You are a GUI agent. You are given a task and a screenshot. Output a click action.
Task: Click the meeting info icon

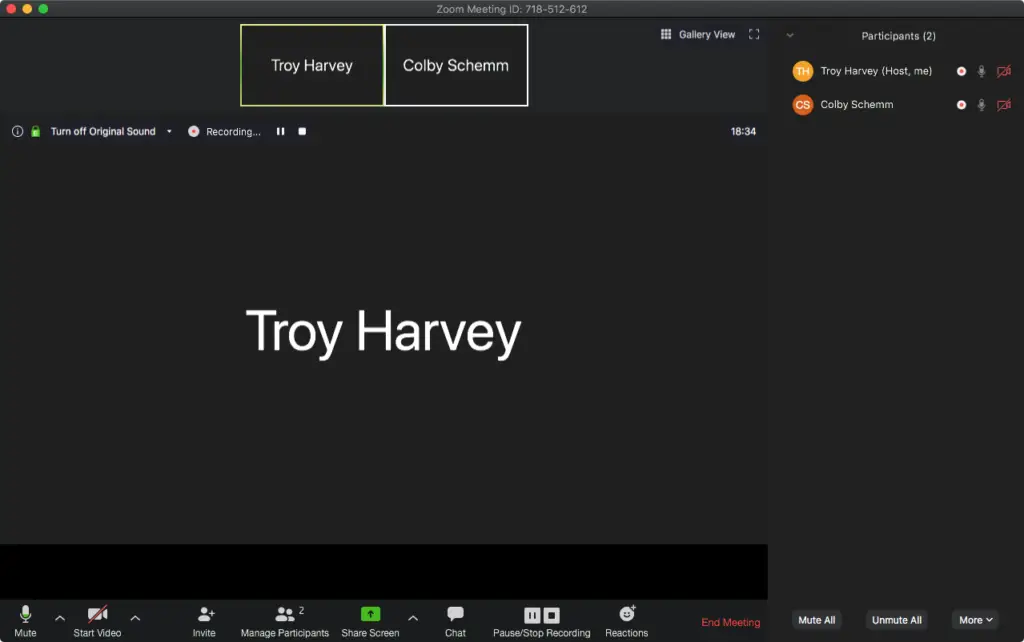[x=17, y=131]
